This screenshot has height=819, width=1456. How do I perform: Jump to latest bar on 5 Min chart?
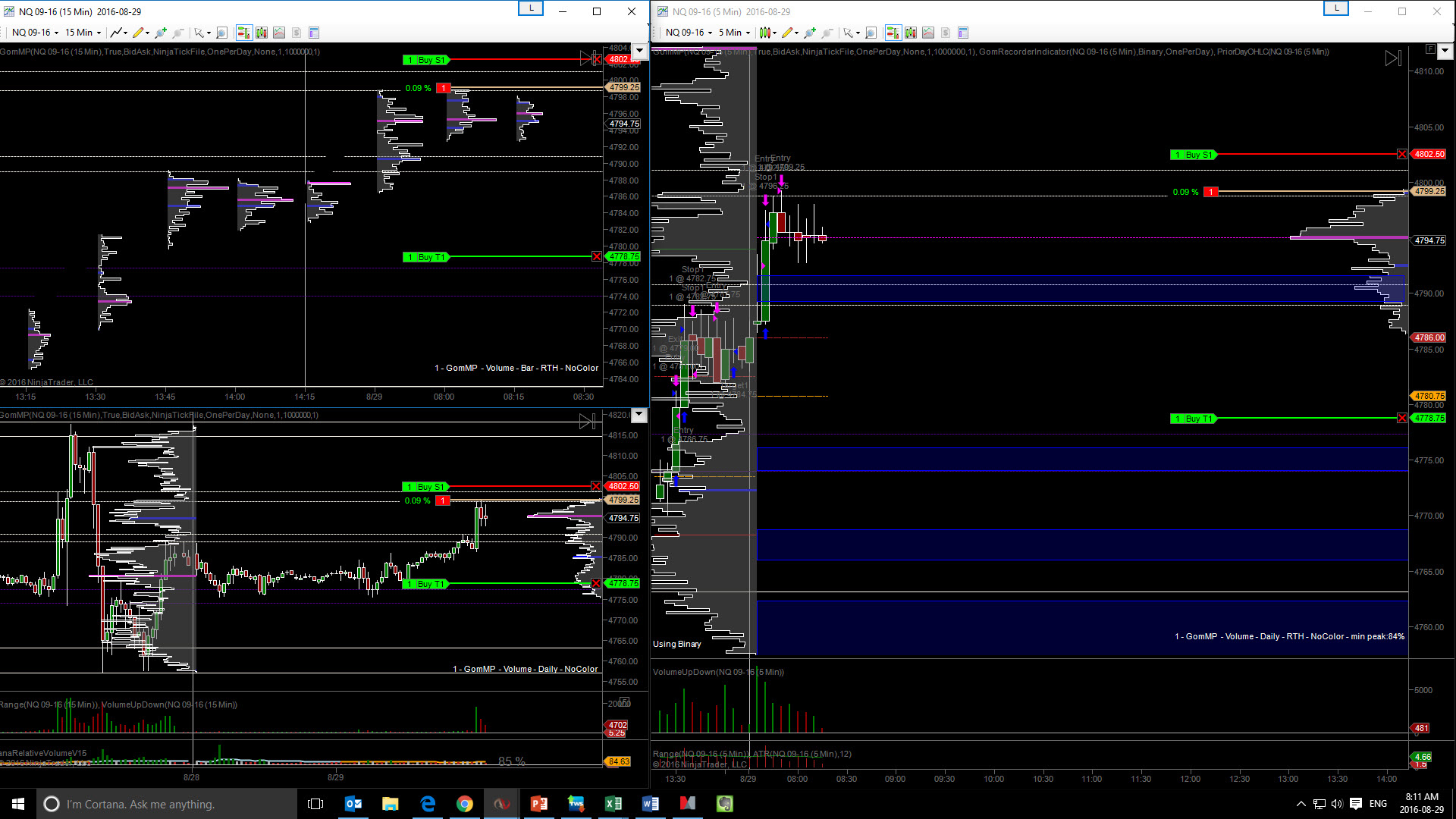point(1393,58)
